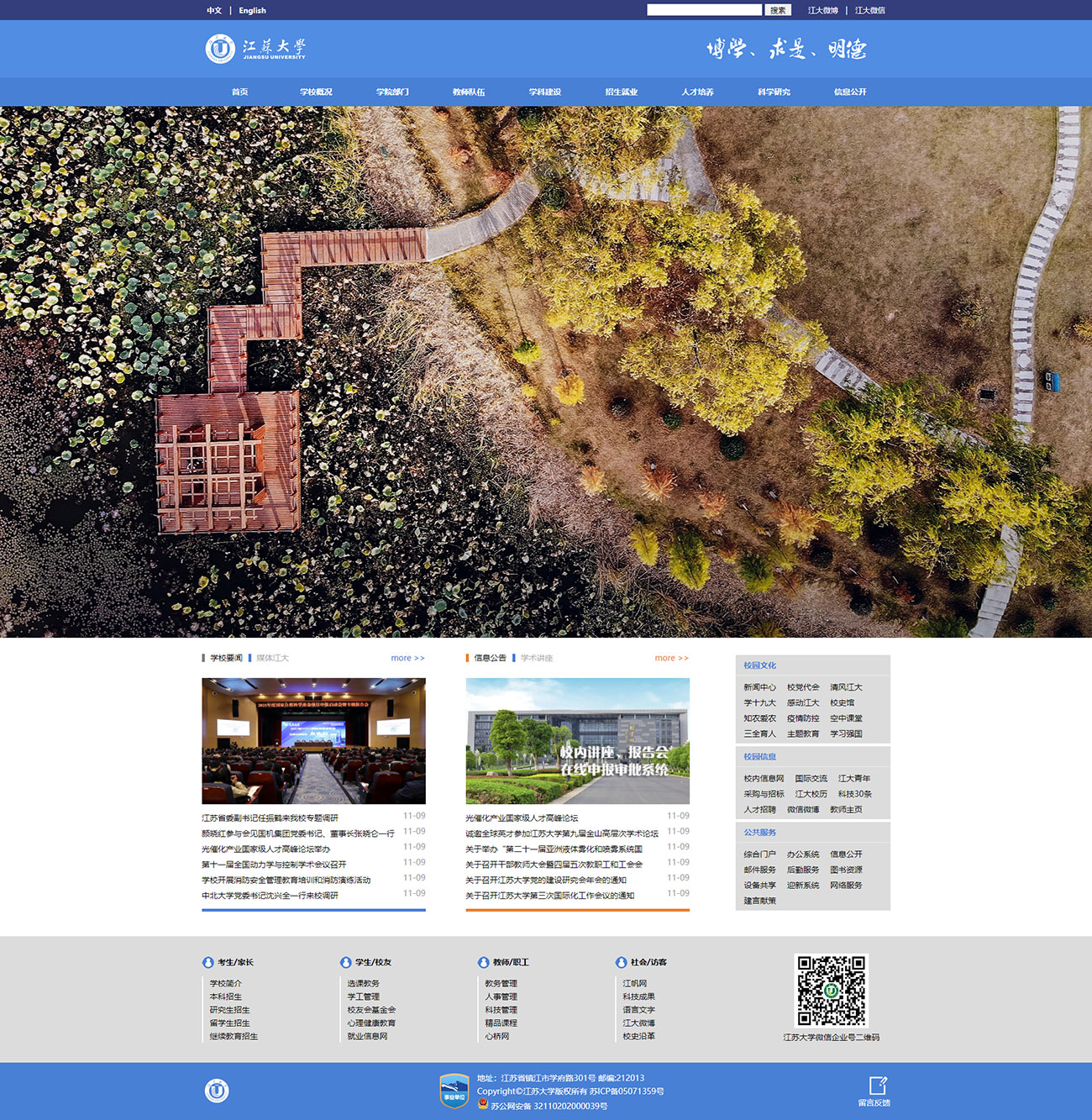Switch language to English

click(252, 11)
